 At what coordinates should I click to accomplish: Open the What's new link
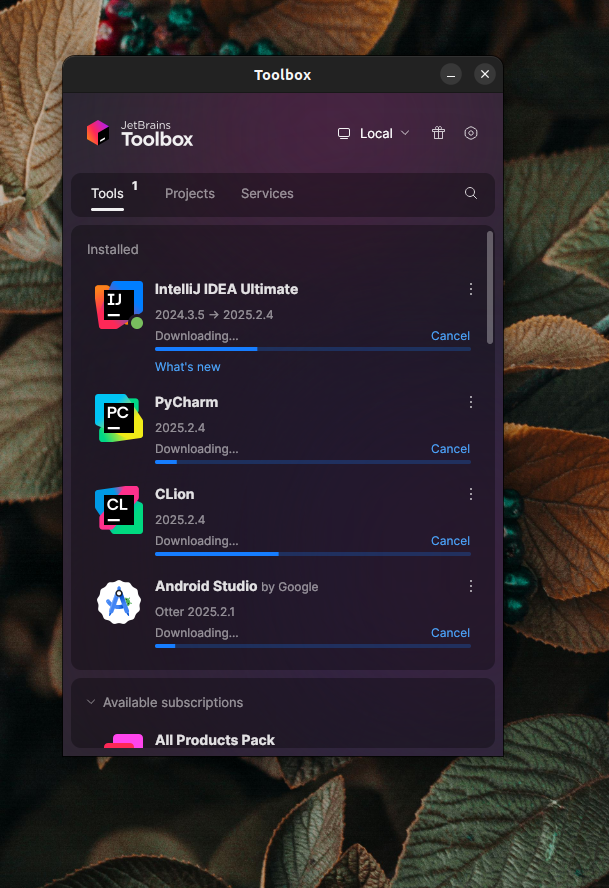pos(188,367)
